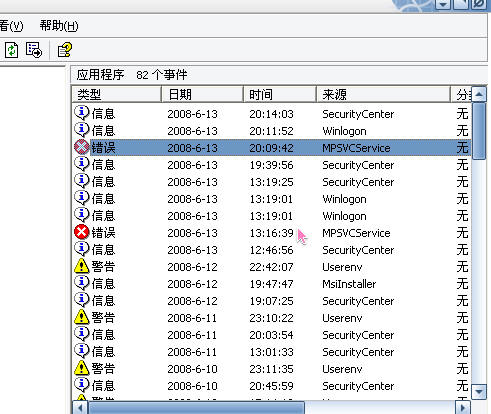Click the warning icon of the 22:42:07 Userenv event
This screenshot has height=414, width=491.
coord(82,266)
